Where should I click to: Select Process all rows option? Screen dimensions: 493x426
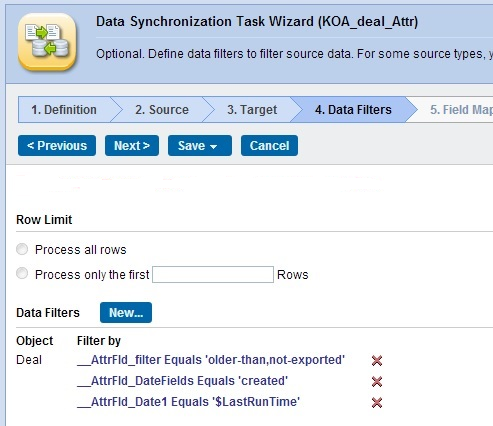[x=22, y=249]
